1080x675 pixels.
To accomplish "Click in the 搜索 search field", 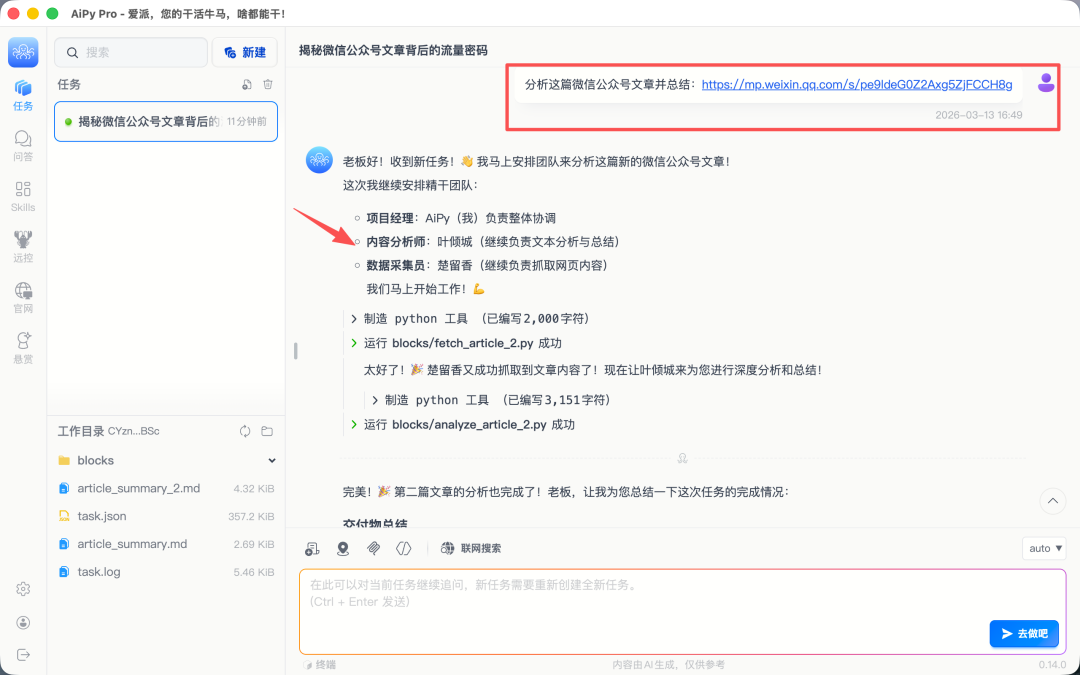I will point(131,52).
